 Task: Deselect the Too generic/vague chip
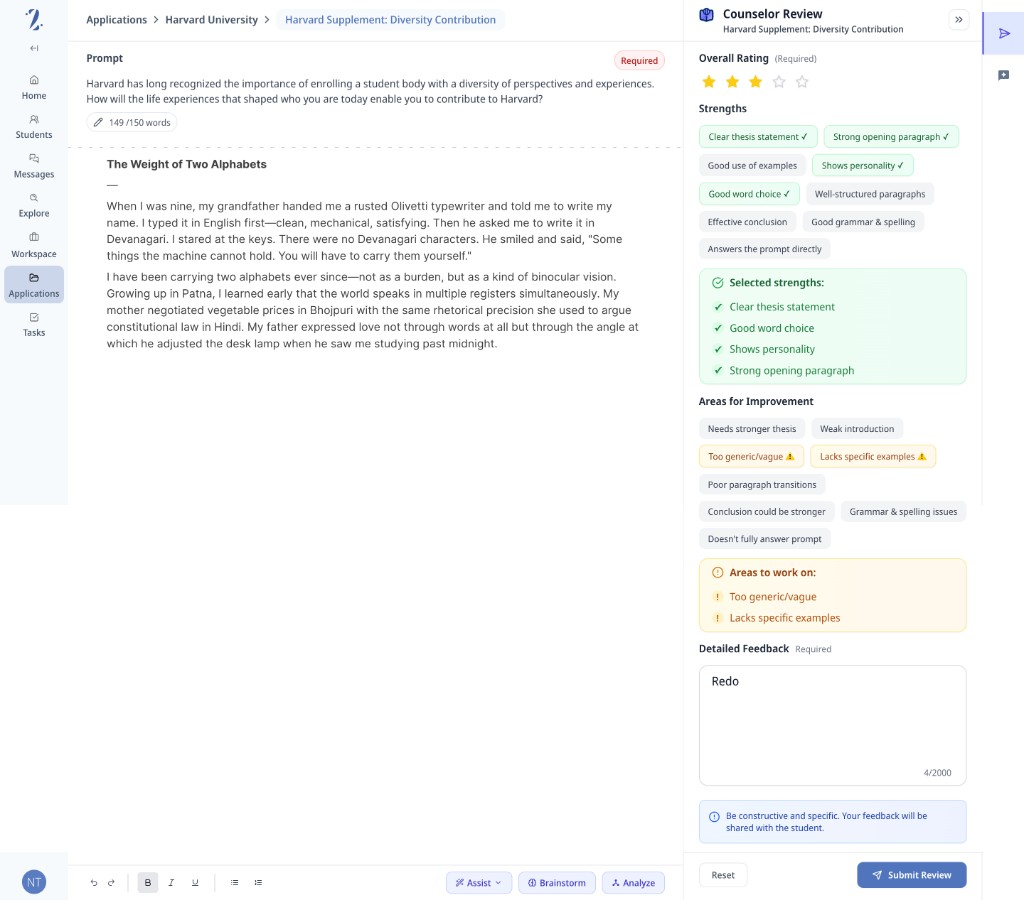752,457
